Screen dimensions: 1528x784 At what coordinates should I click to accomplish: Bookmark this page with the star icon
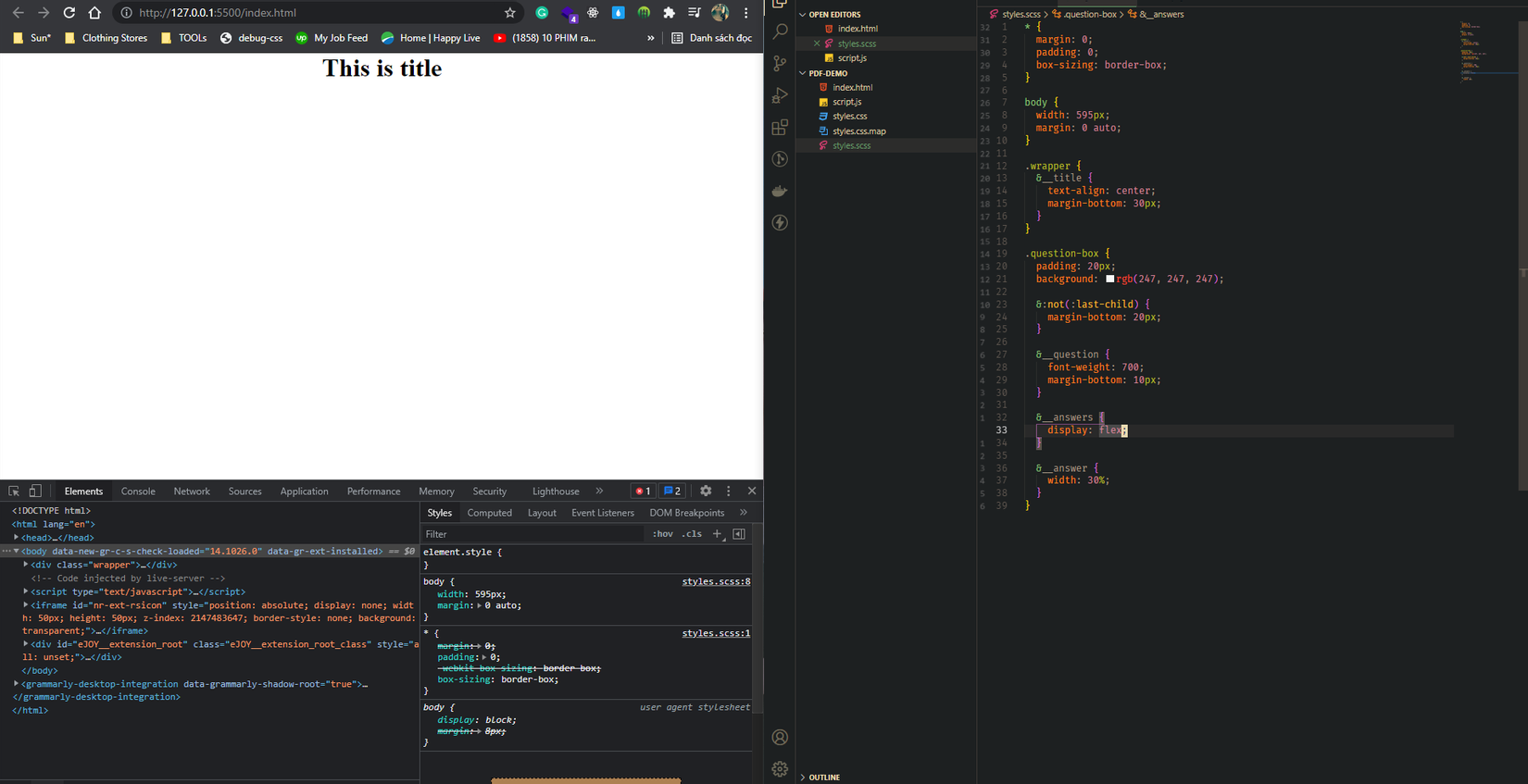[x=509, y=13]
